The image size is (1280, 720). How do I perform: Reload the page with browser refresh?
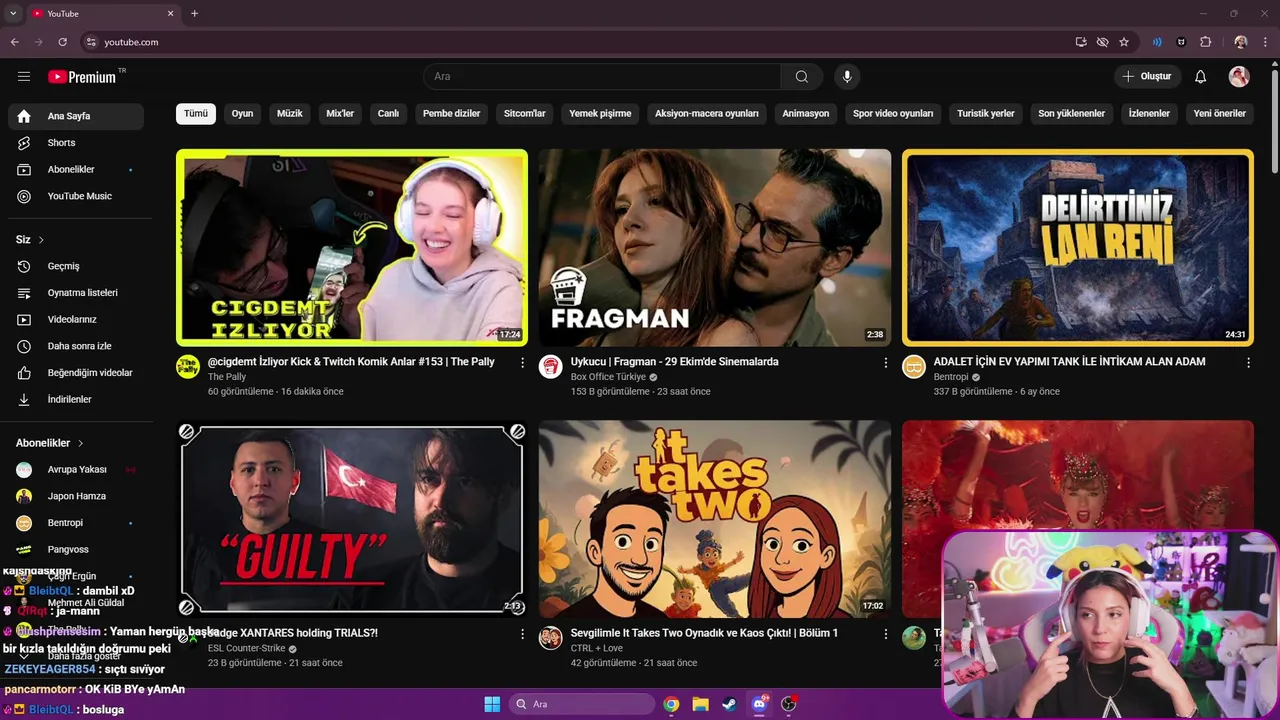coord(62,42)
